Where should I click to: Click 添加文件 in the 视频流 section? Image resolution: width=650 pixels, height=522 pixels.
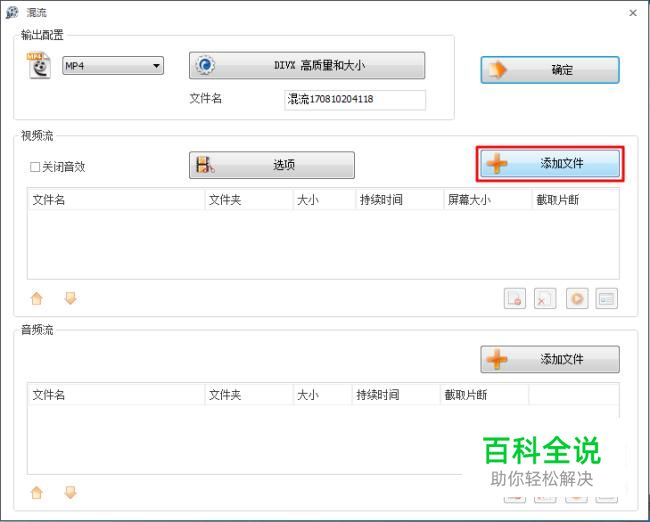550,163
